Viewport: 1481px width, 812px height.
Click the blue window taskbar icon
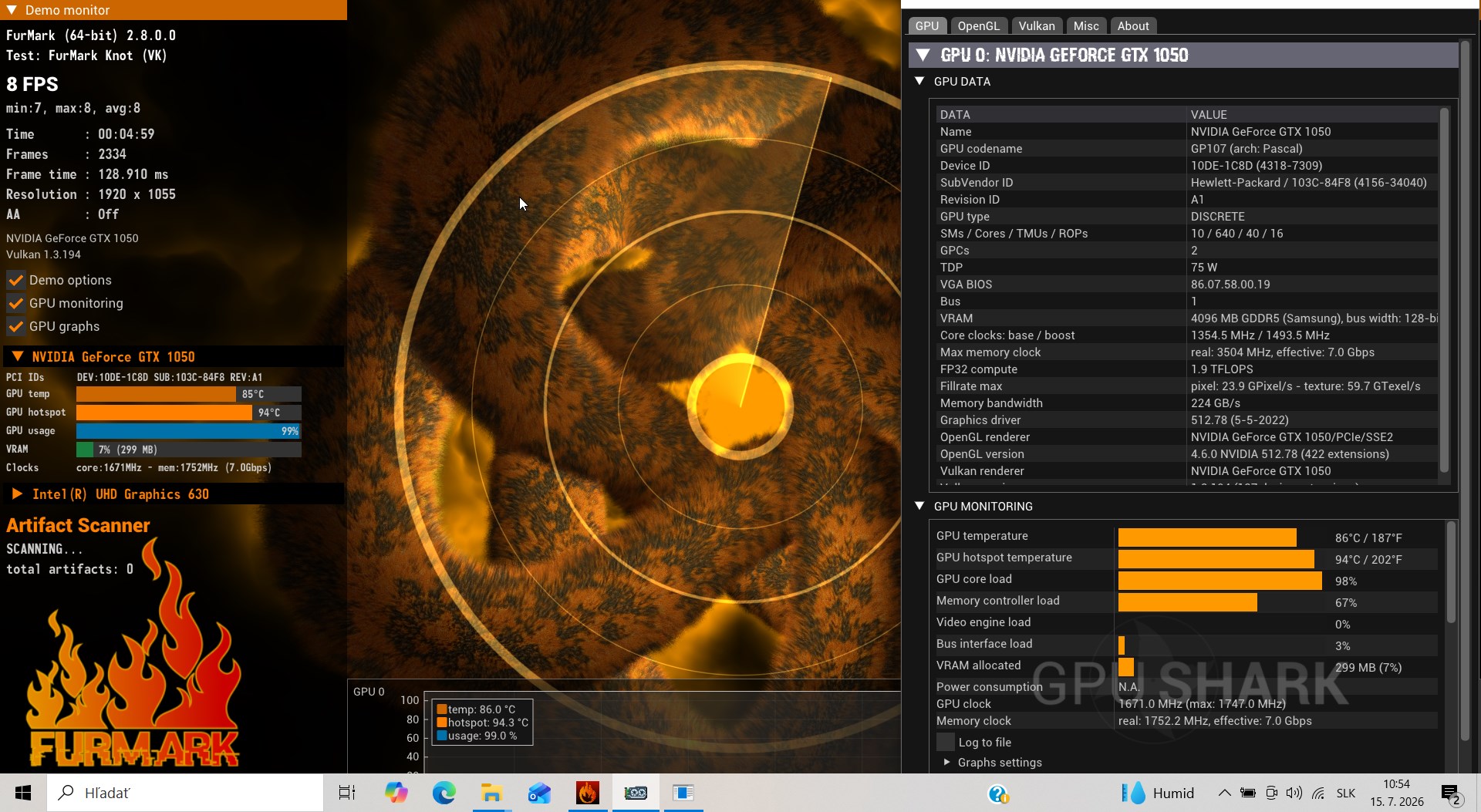click(683, 793)
